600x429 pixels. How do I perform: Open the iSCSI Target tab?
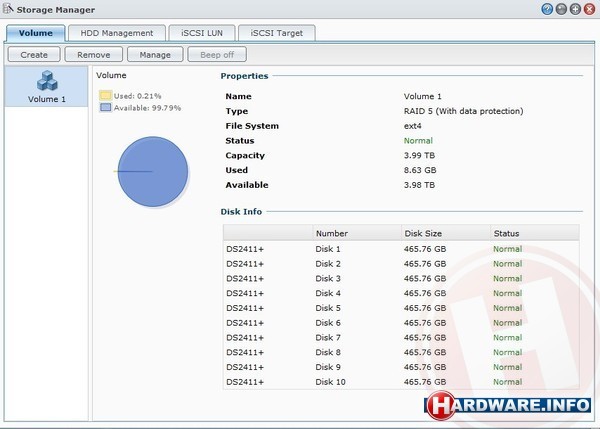(277, 33)
